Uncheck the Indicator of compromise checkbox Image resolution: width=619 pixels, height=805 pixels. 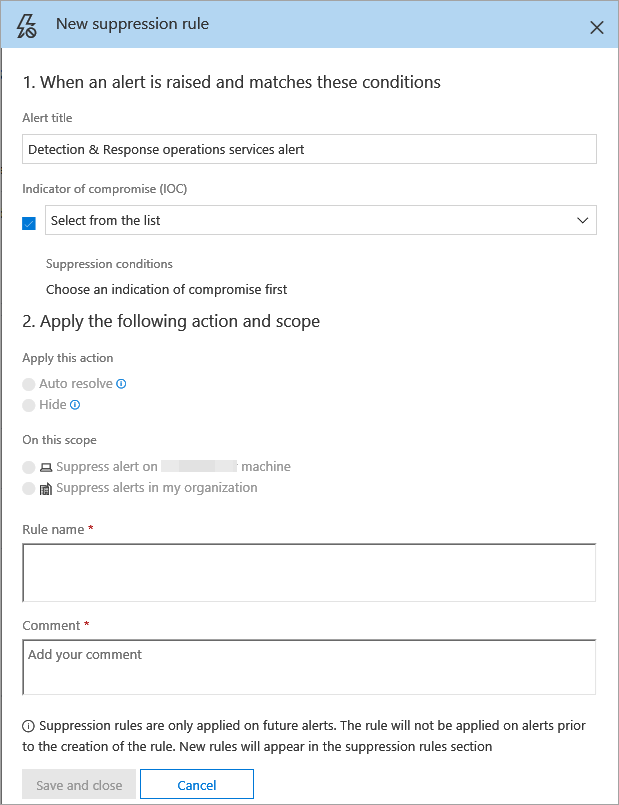click(29, 223)
